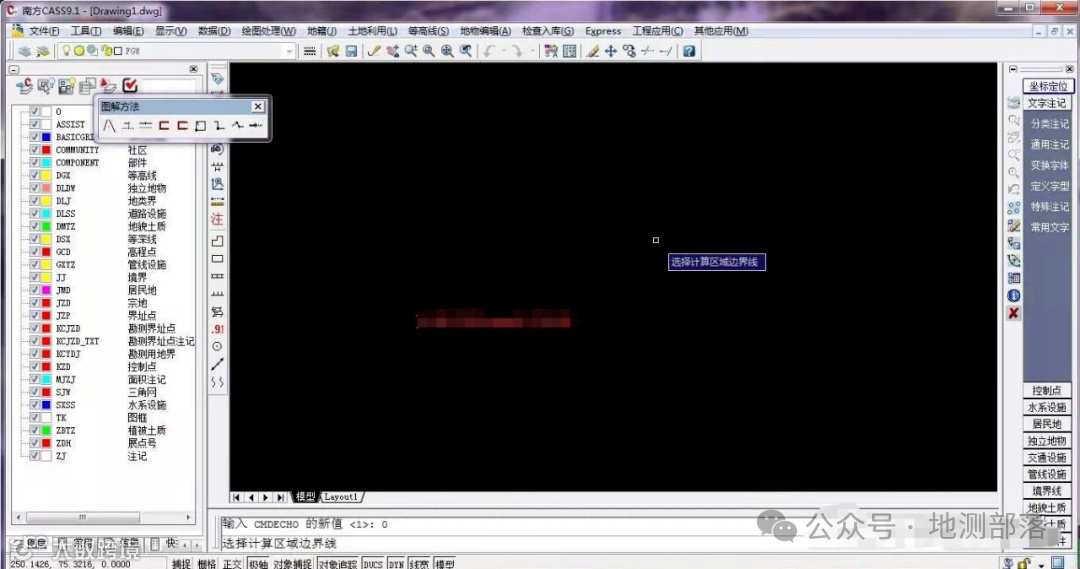Viewport: 1080px width, 569px height.
Task: Click 变换字体 in the right panel
Action: [1050, 165]
